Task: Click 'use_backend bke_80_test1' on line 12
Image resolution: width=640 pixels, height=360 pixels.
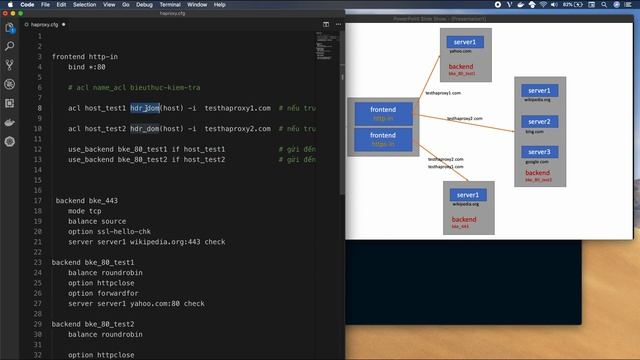Action: pyautogui.click(x=118, y=149)
